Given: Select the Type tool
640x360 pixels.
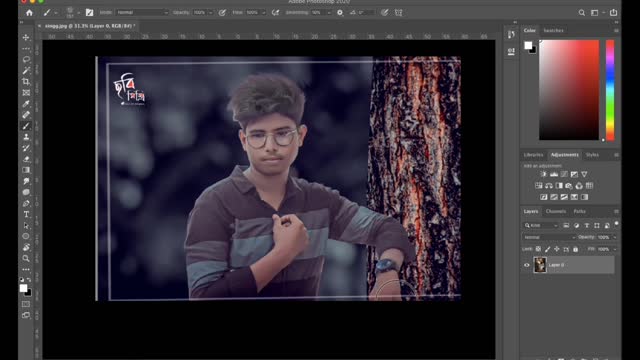Looking at the screenshot, I should pos(26,214).
